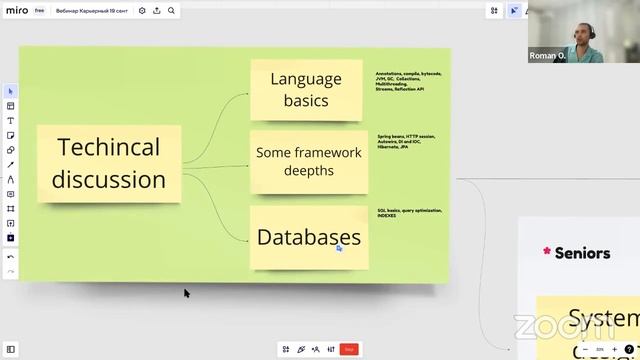Click the Undo arrow
This screenshot has width=640, height=360.
11,257
